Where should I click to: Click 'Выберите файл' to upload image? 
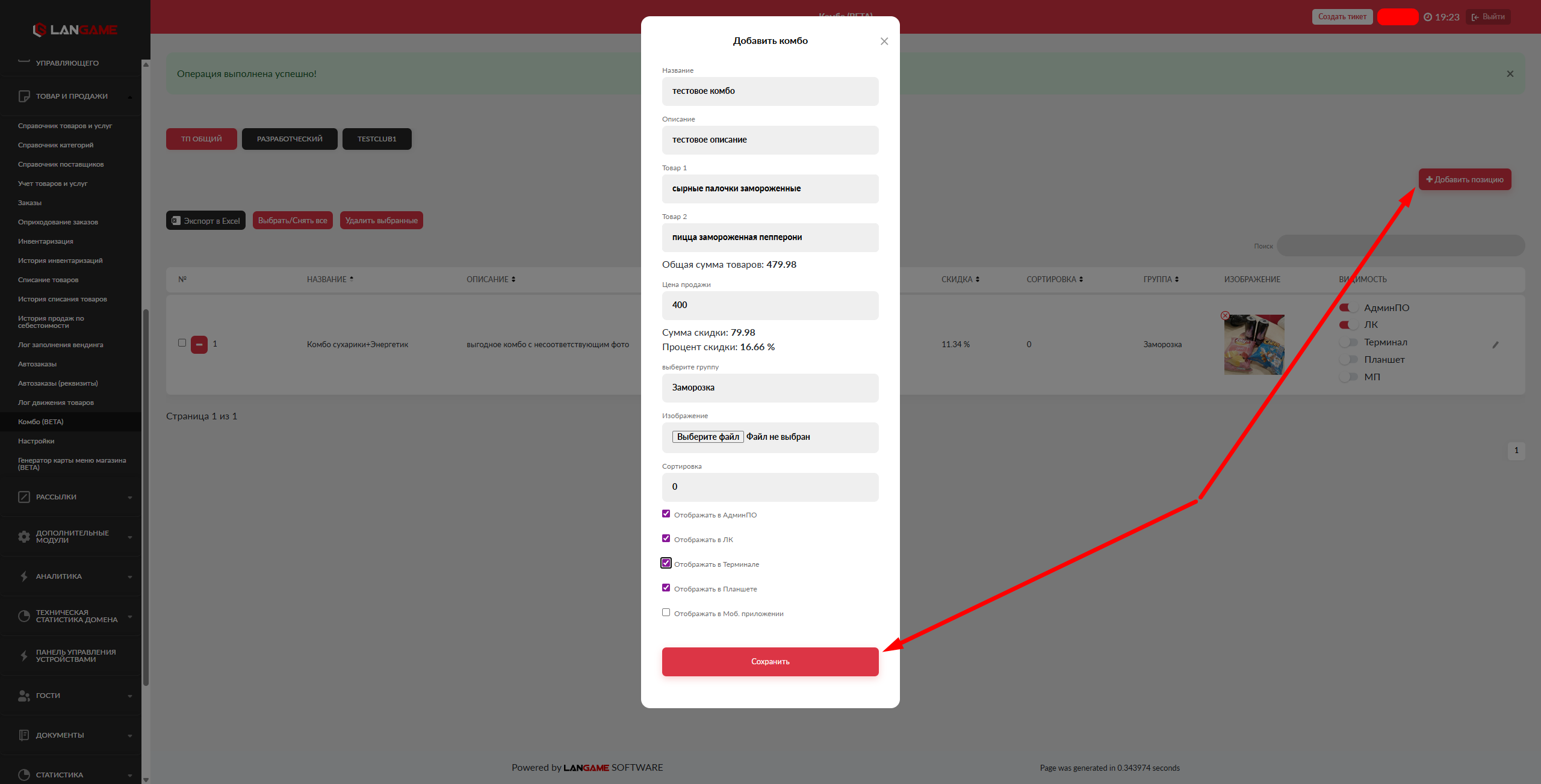click(708, 437)
